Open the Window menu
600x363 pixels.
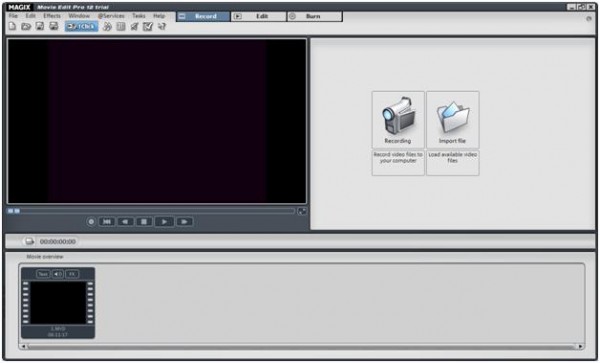coord(79,16)
